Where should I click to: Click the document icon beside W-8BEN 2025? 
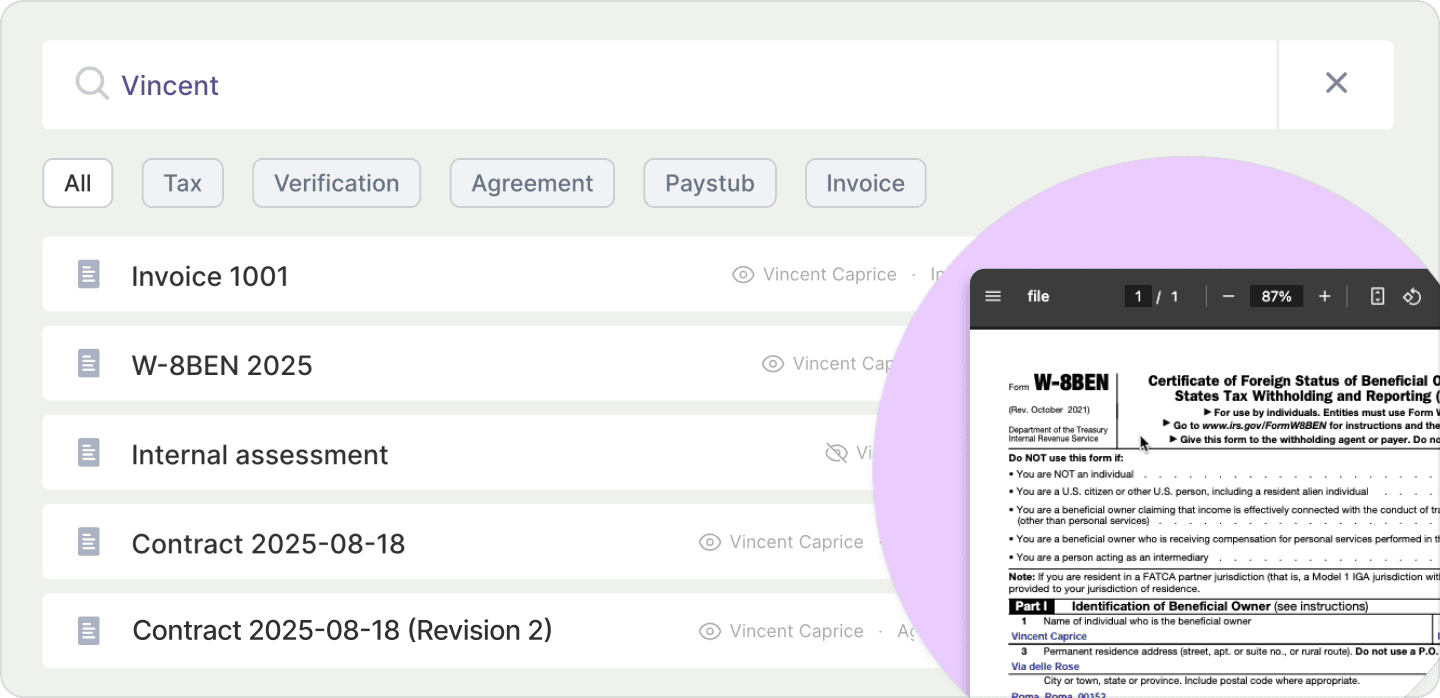[x=89, y=363]
